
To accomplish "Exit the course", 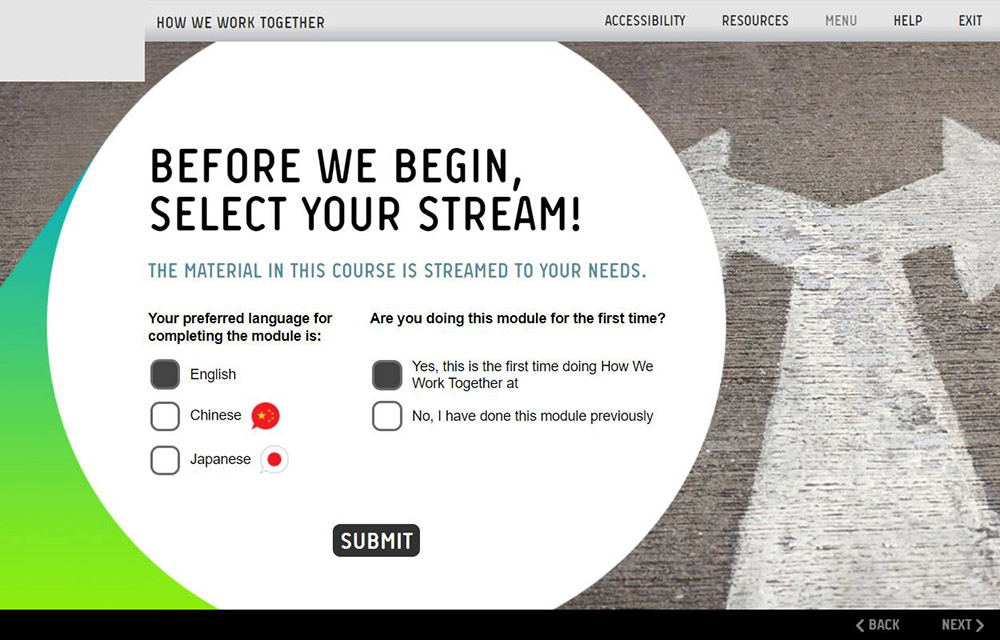I will 970,21.
